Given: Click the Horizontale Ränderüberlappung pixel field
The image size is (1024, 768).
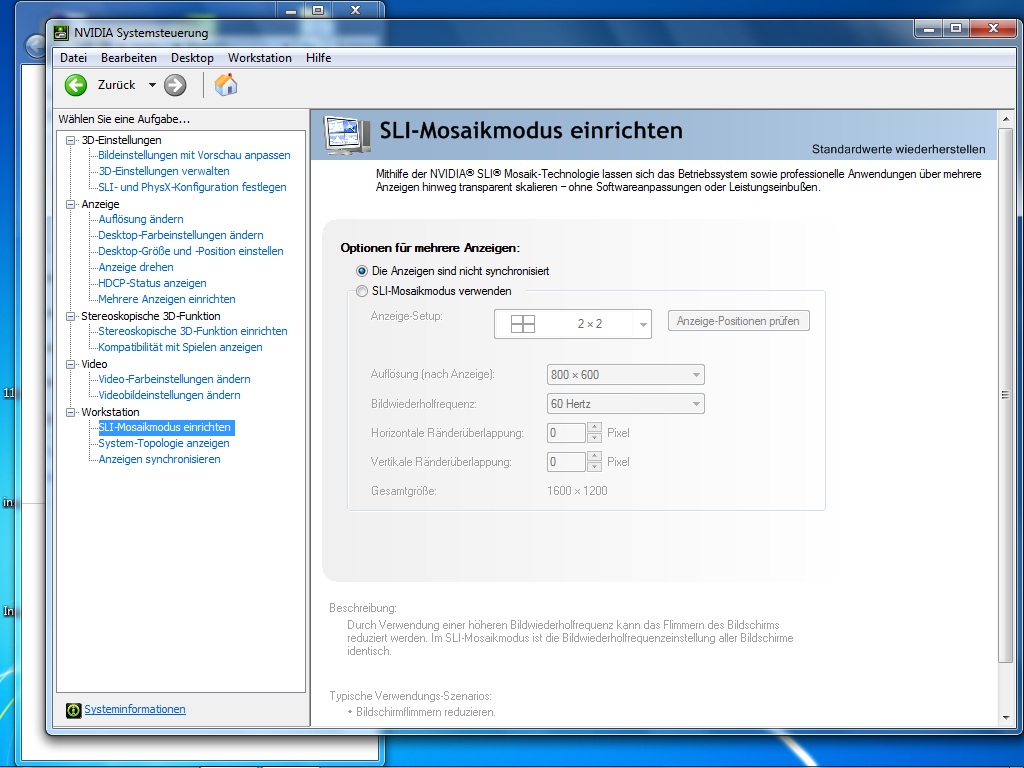Looking at the screenshot, I should point(566,433).
